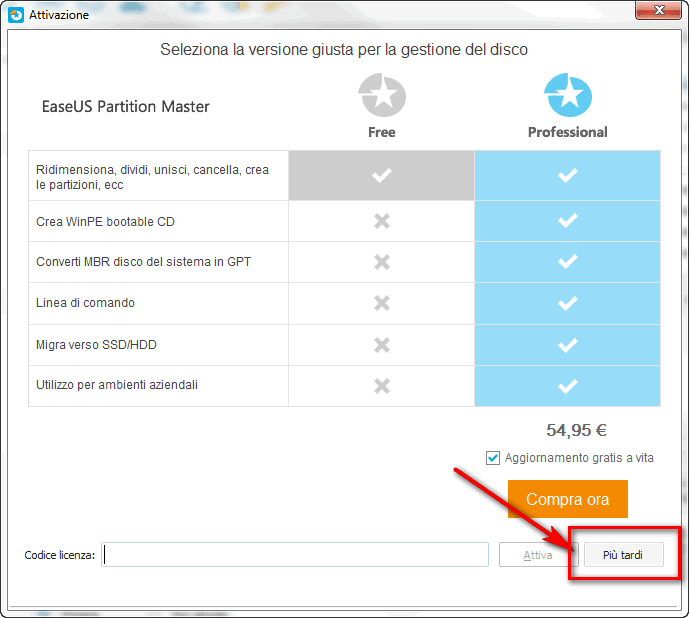Click 'Utilizzo per ambienti aziendali' text
689x618 pixels.
tap(117, 385)
